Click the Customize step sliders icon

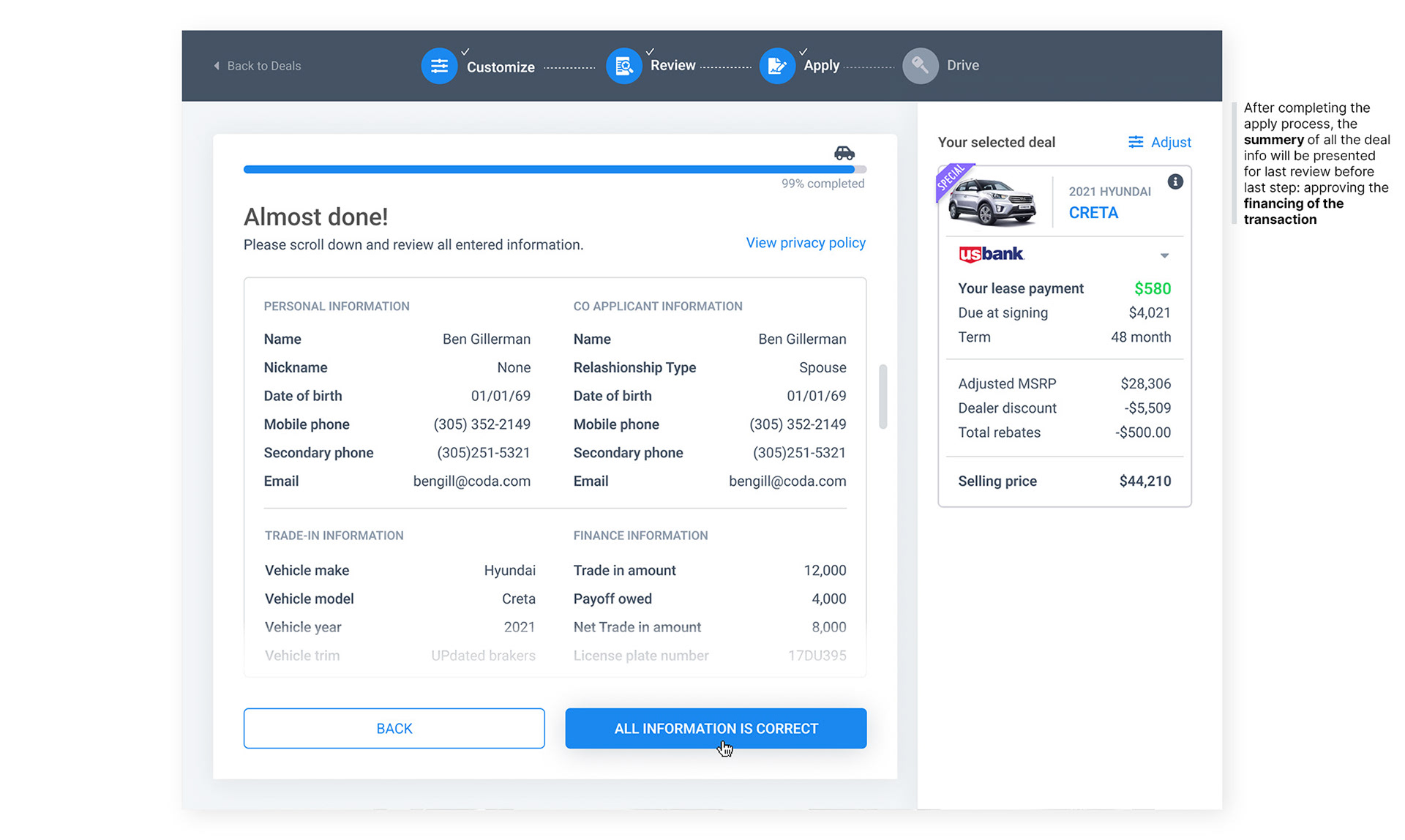coord(439,66)
